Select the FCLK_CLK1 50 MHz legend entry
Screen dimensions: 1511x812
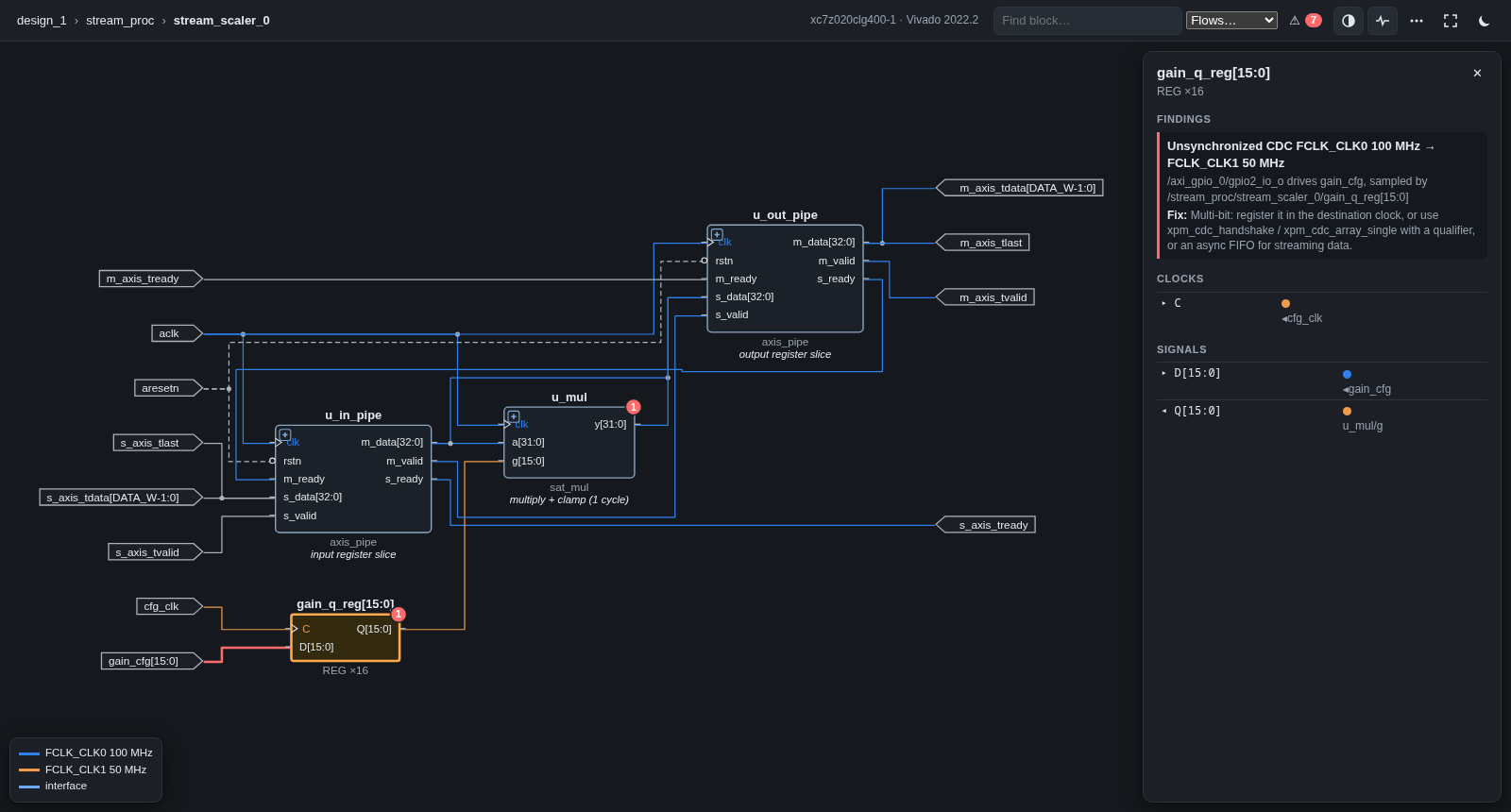pos(83,770)
